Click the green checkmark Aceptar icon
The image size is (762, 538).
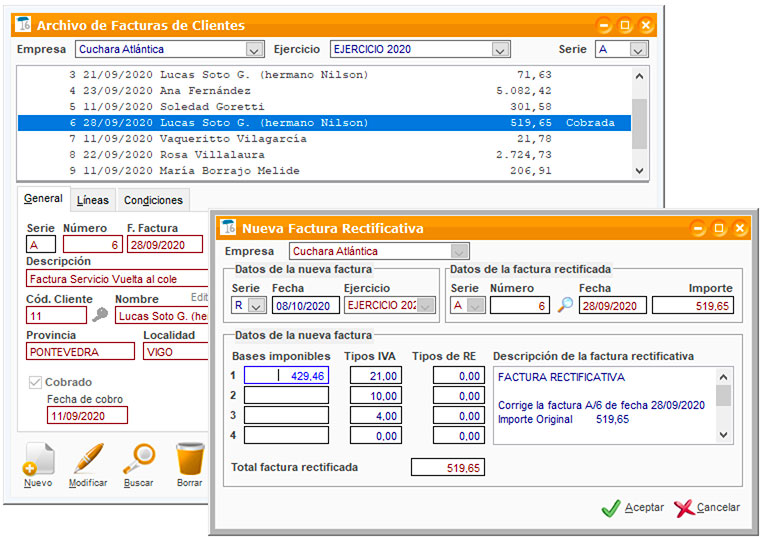click(x=611, y=508)
